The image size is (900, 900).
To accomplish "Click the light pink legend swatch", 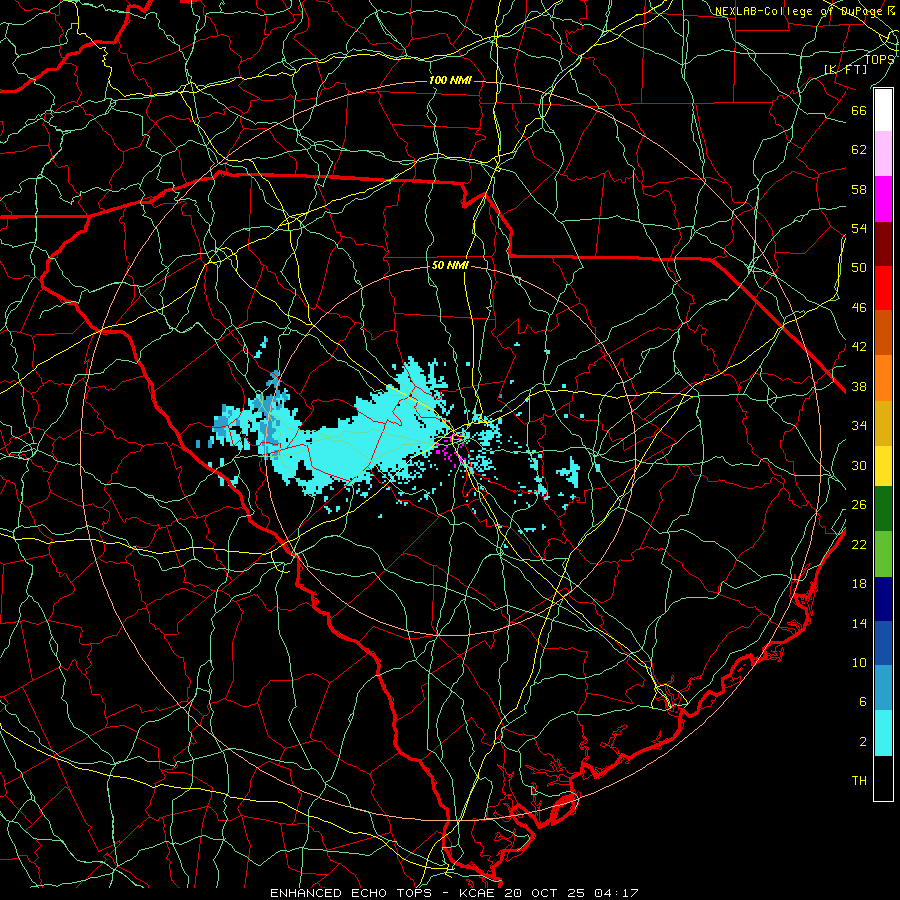I will (883, 153).
